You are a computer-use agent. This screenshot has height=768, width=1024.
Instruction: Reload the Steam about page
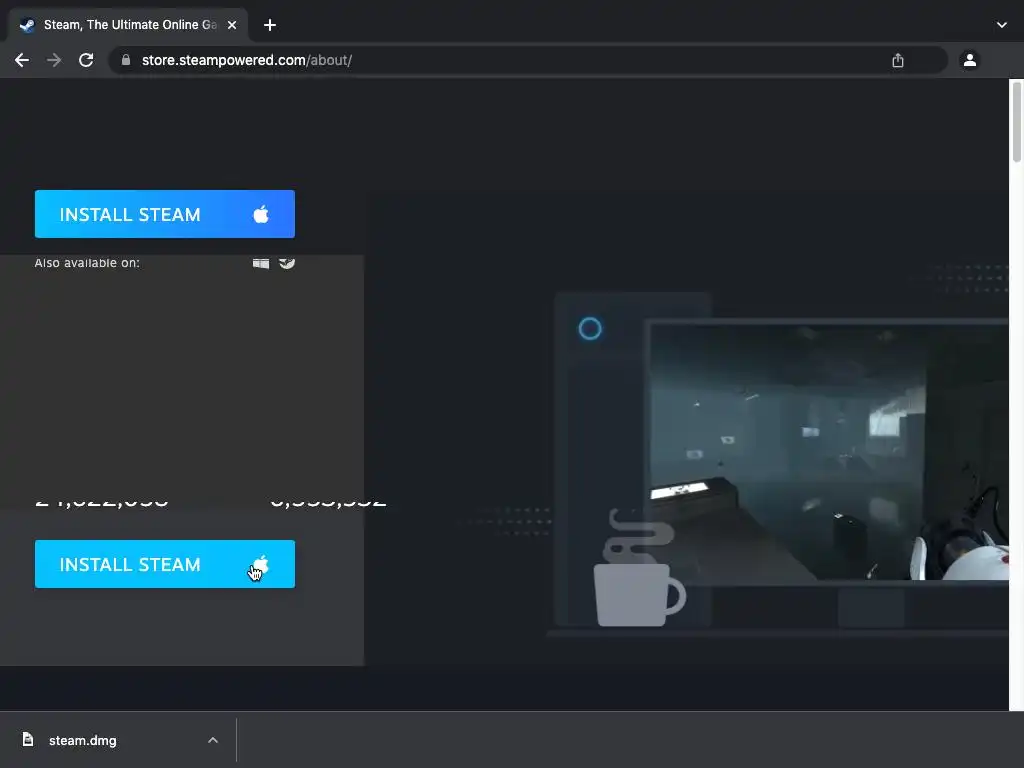click(86, 60)
